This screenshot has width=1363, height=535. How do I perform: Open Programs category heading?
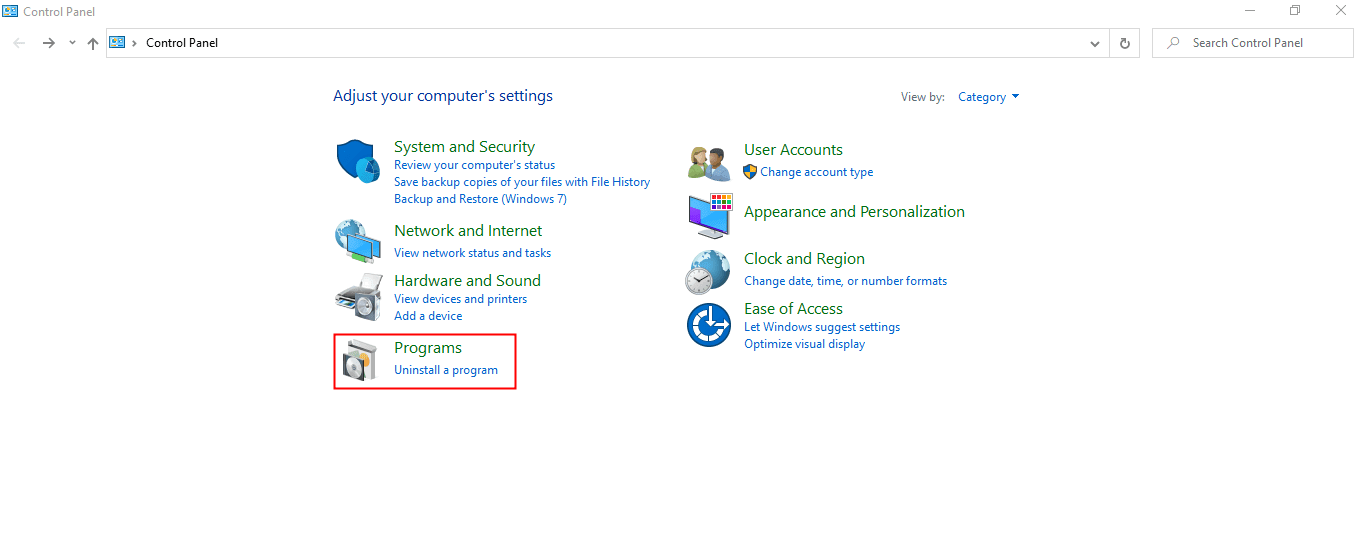tap(428, 348)
